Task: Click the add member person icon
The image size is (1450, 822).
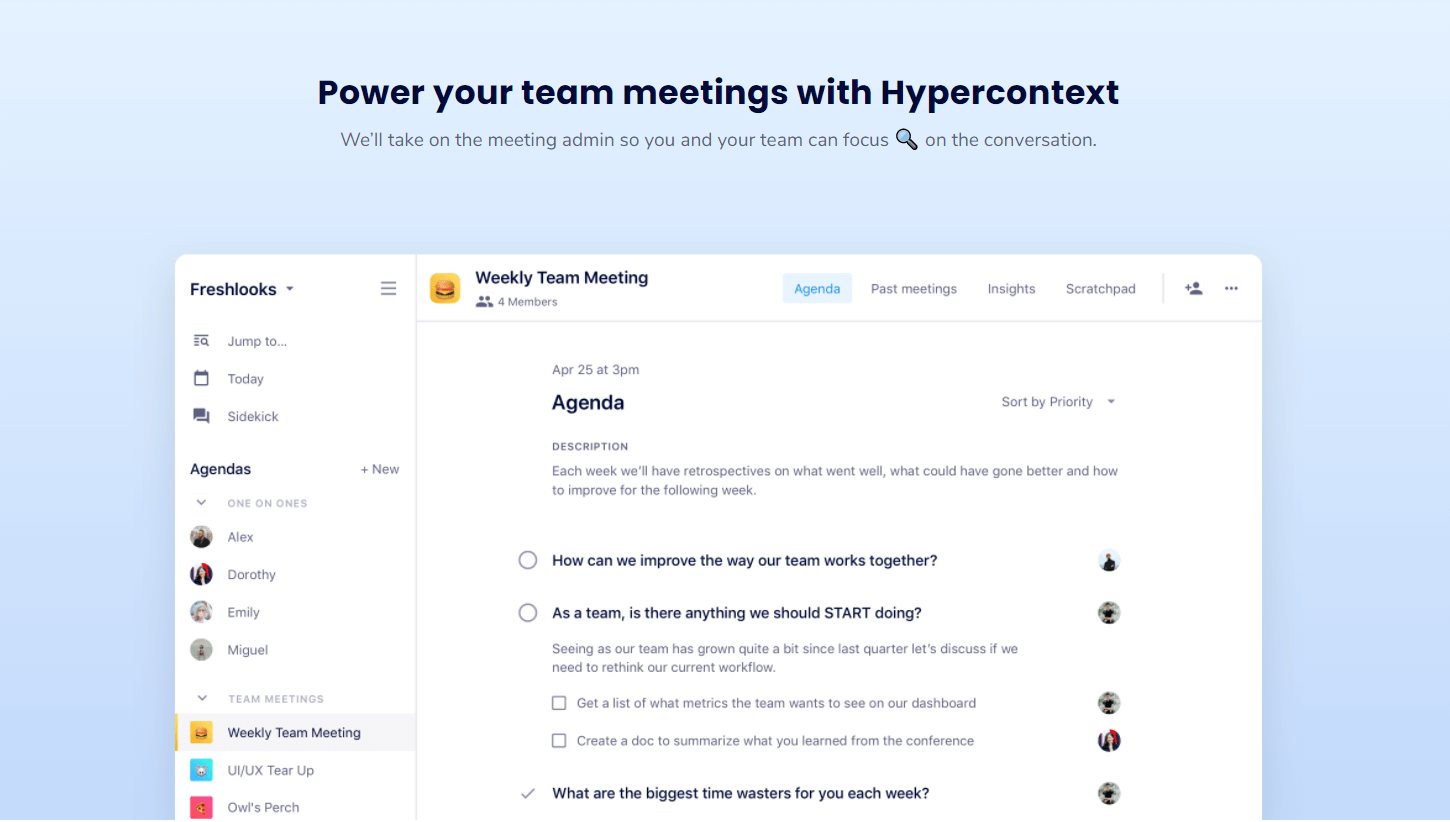Action: tap(1193, 288)
